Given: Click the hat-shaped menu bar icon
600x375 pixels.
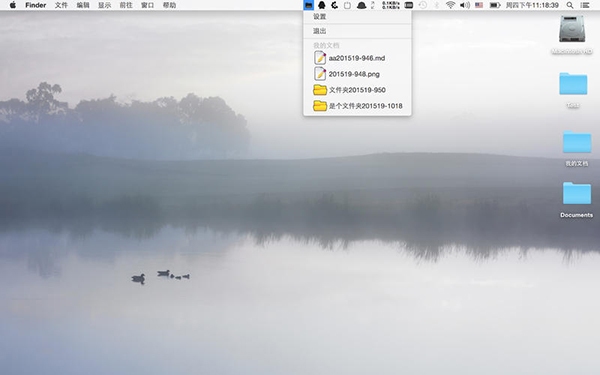Looking at the screenshot, I should coord(361,5).
